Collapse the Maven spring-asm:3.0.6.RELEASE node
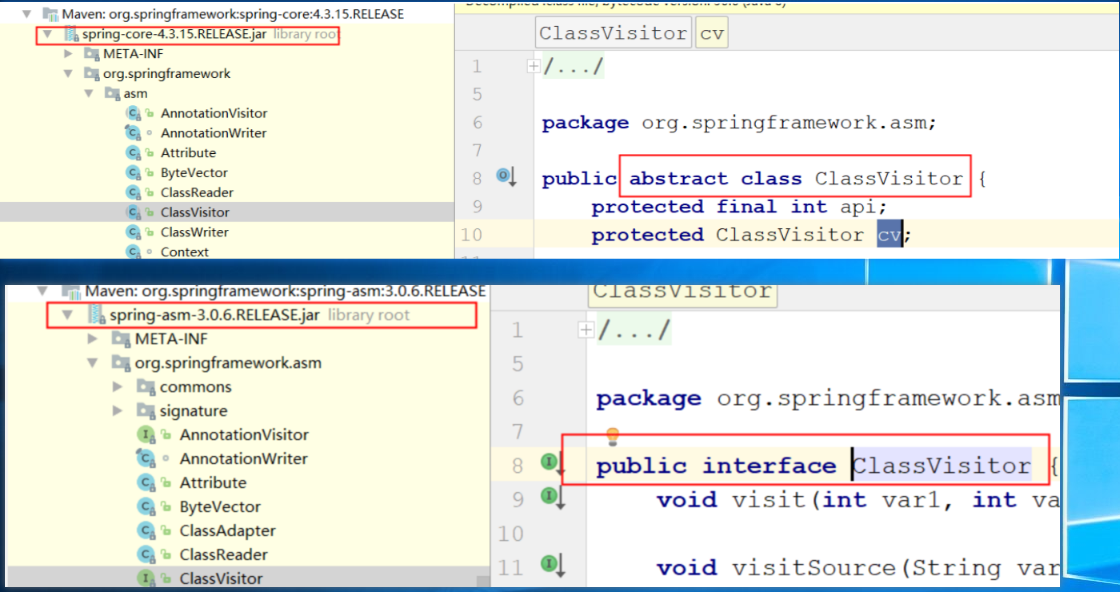 pyautogui.click(x=44, y=291)
